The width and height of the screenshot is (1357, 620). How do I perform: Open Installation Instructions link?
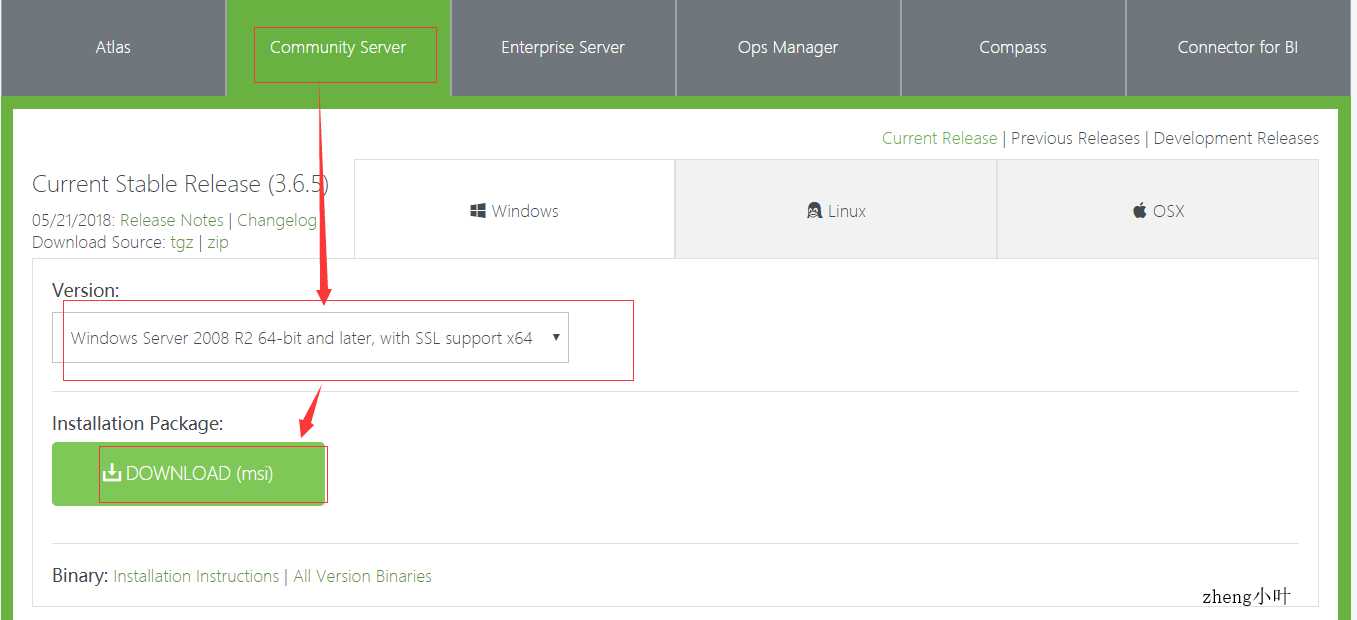click(196, 576)
